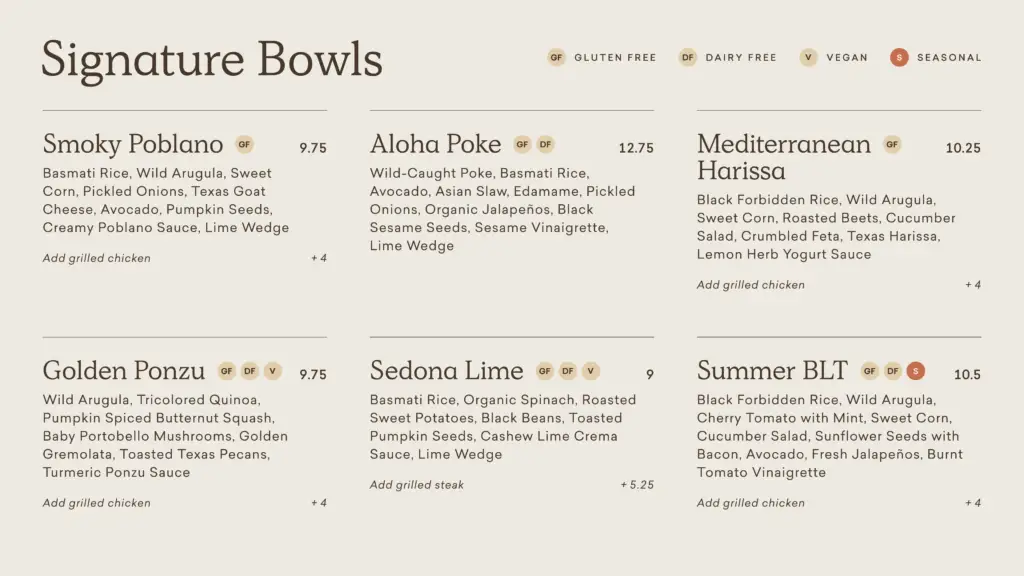Click the GF badge beside Smoky Poblano
Image resolution: width=1024 pixels, height=576 pixels.
point(244,144)
